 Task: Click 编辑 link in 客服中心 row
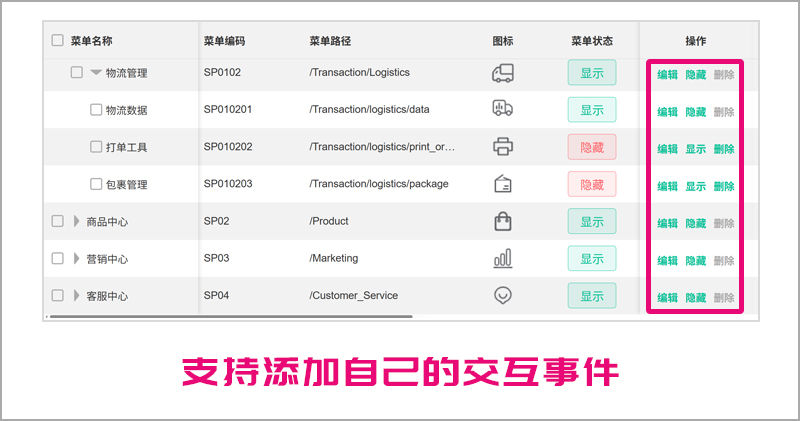point(667,298)
